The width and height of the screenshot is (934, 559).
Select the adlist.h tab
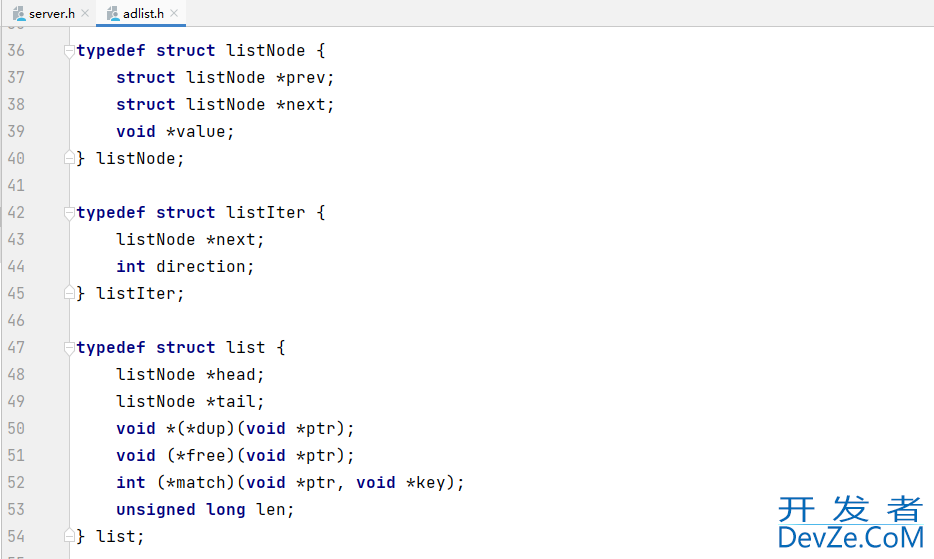click(x=143, y=13)
